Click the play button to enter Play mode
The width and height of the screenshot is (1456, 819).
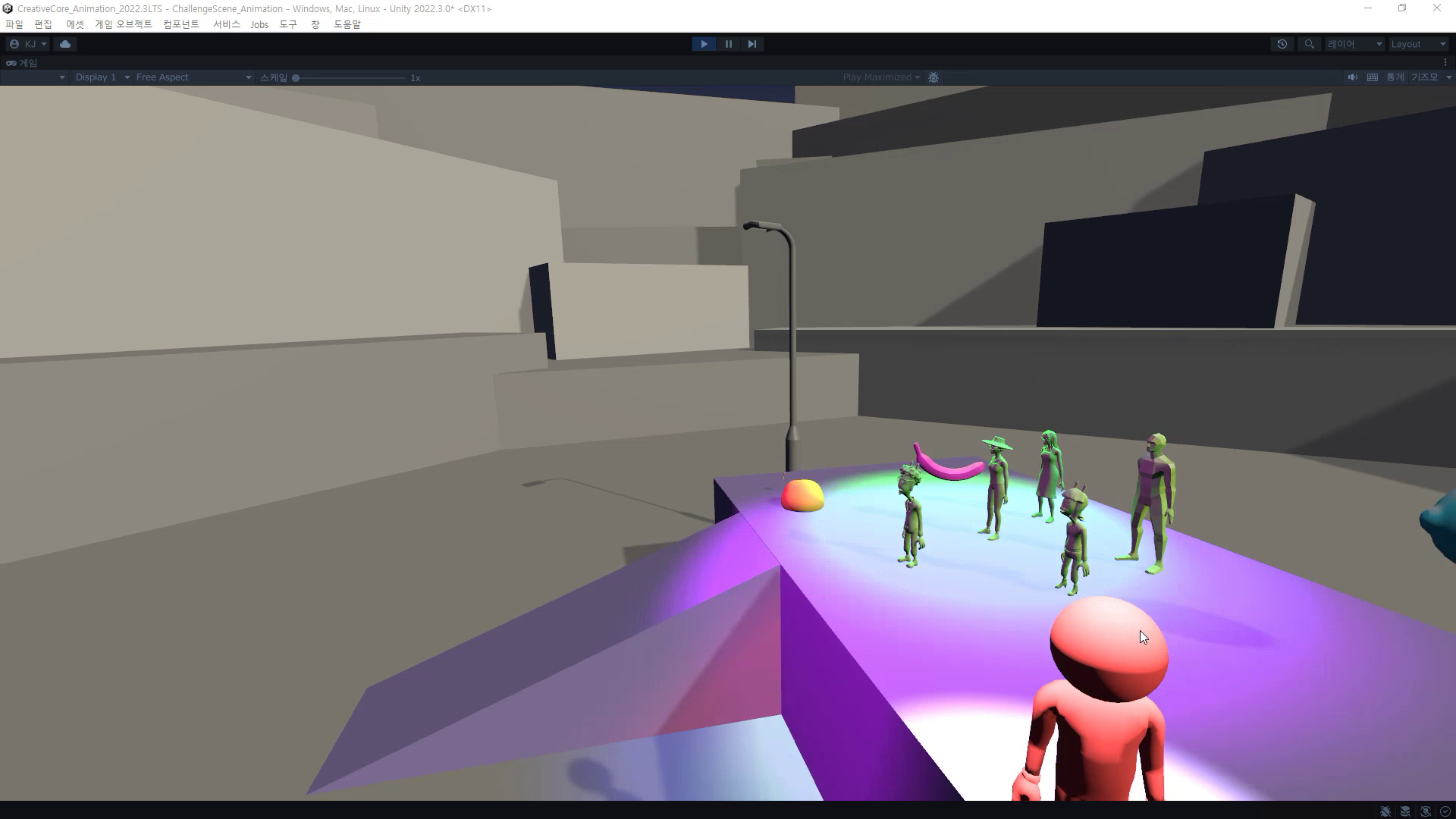pyautogui.click(x=704, y=44)
